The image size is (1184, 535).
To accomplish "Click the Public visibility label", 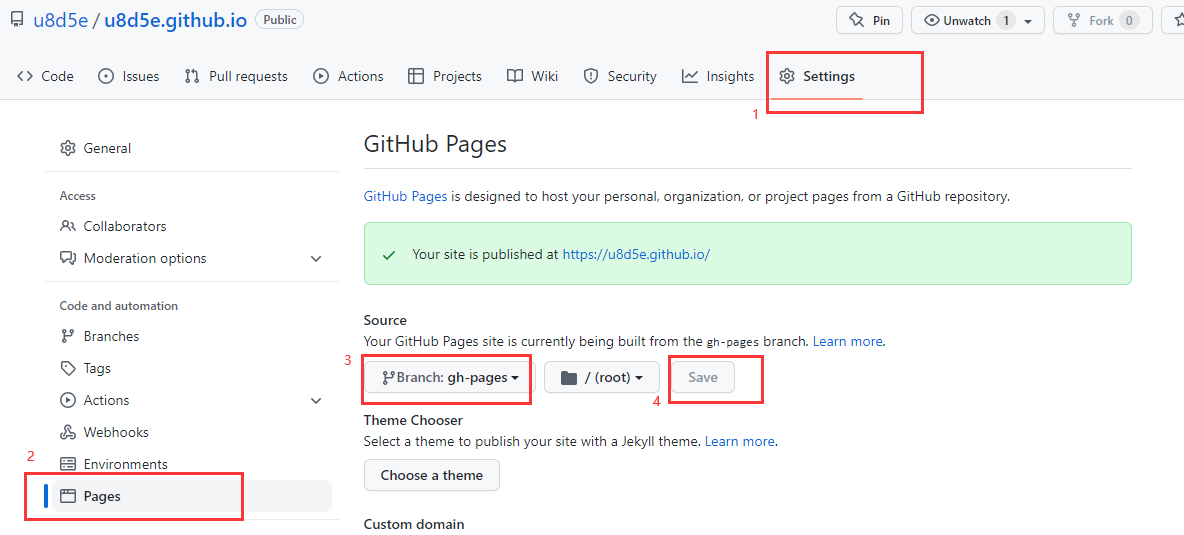I will pos(279,19).
